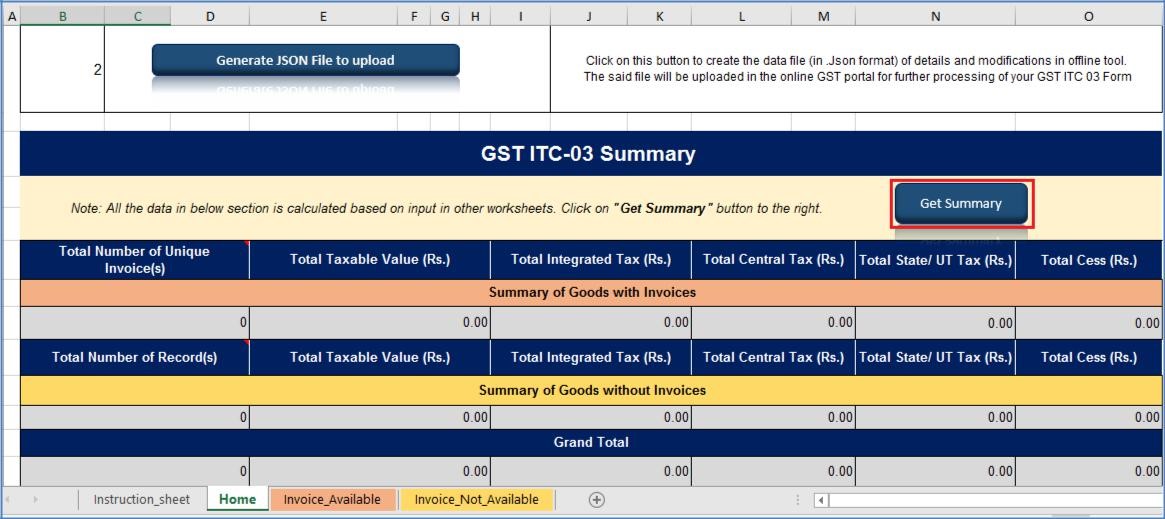Add a new sheet with plus icon
Screen dimensions: 1165x519
pos(596,500)
